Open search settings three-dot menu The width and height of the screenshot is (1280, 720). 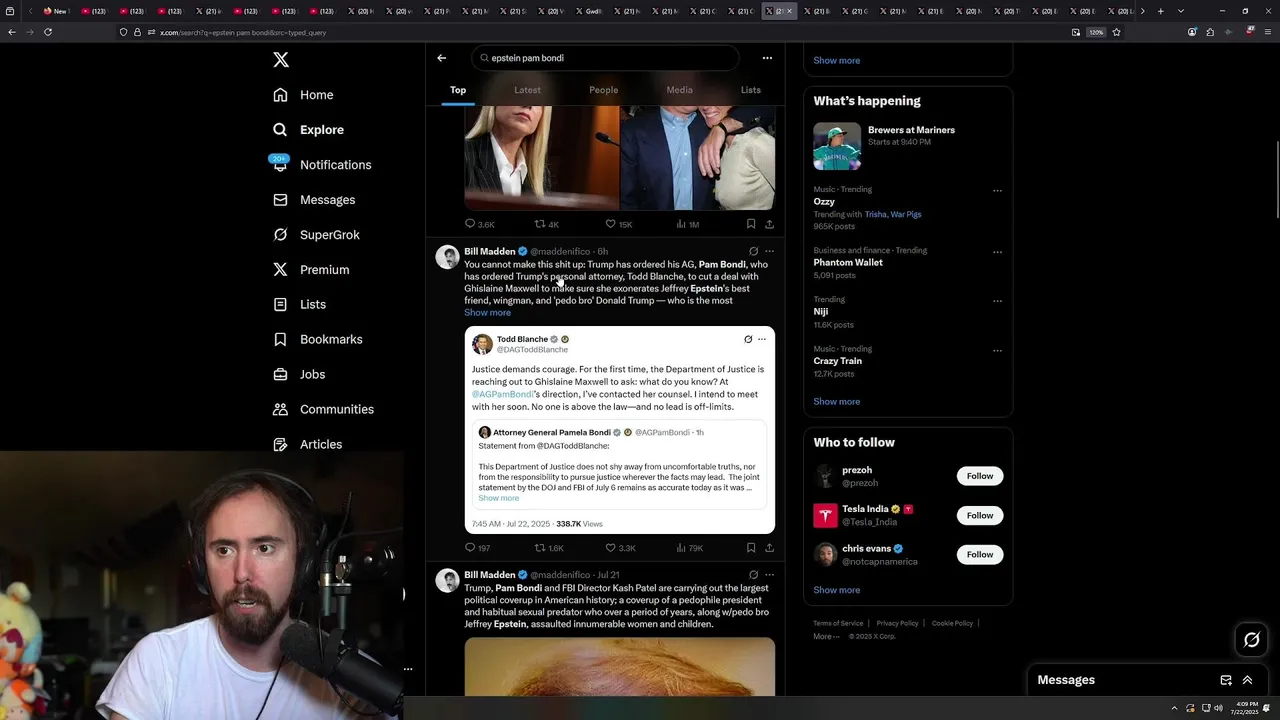click(767, 58)
